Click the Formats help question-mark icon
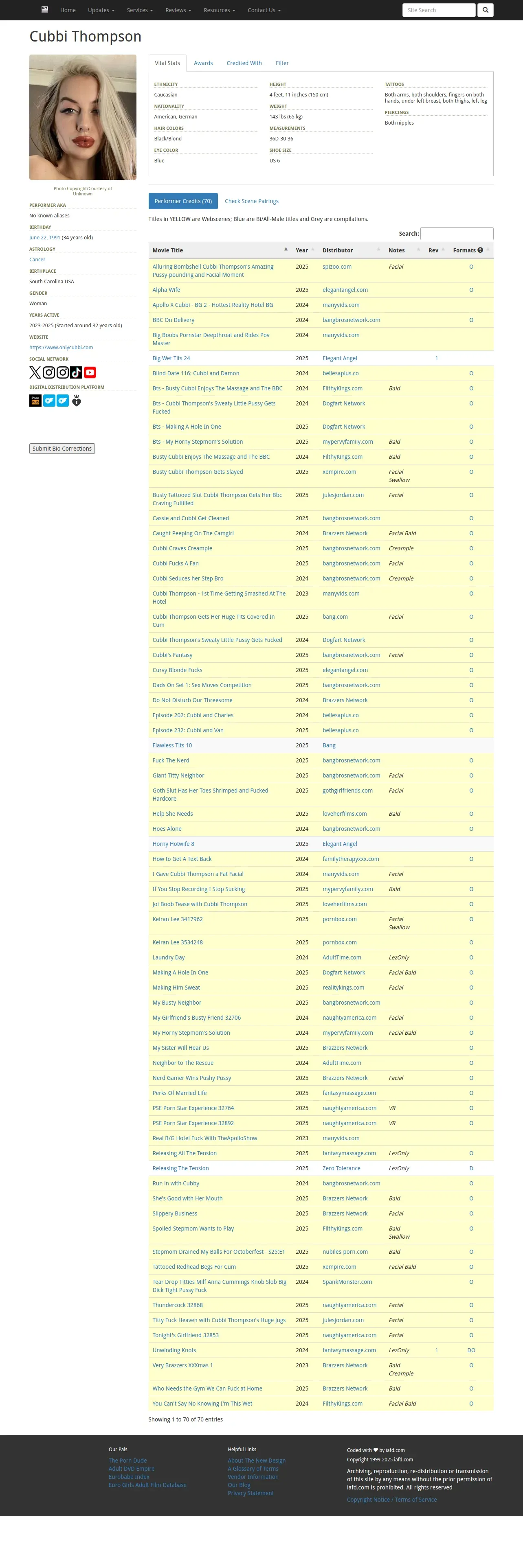This screenshot has height=1568, width=523. click(480, 250)
